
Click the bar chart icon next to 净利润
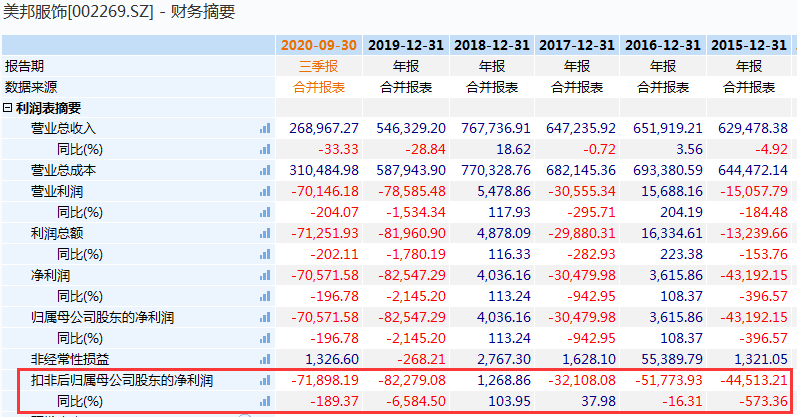[265, 275]
